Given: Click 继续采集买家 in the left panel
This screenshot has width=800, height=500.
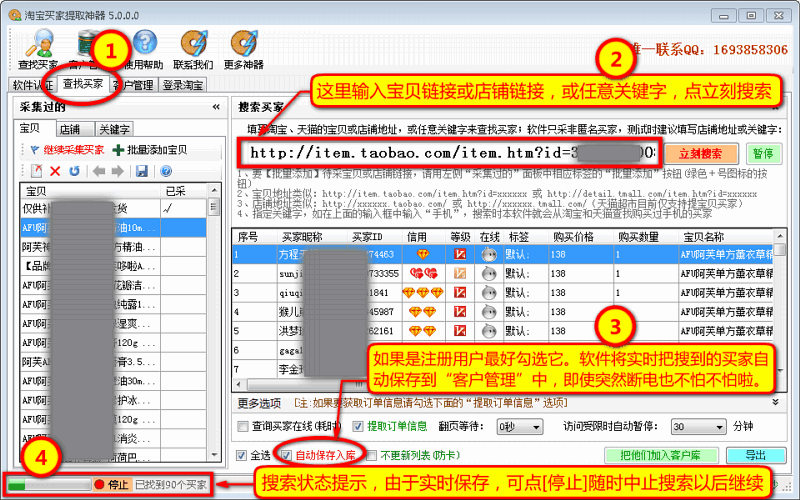Looking at the screenshot, I should (67, 150).
